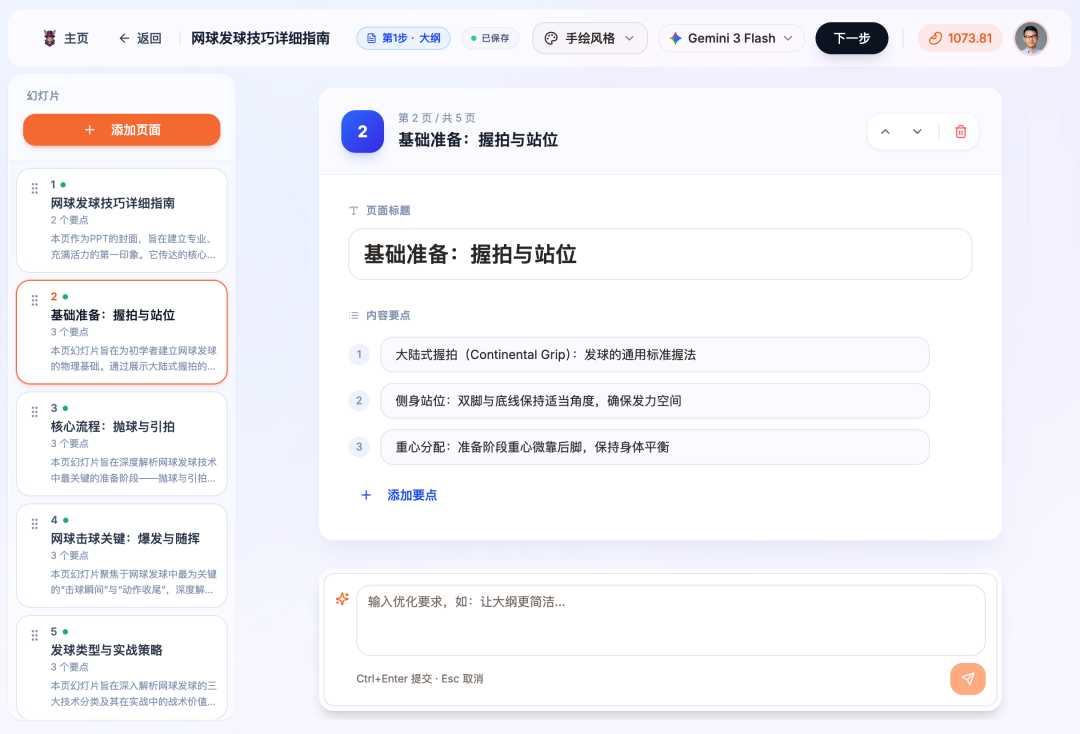Click the orange send arrow button

[967, 679]
